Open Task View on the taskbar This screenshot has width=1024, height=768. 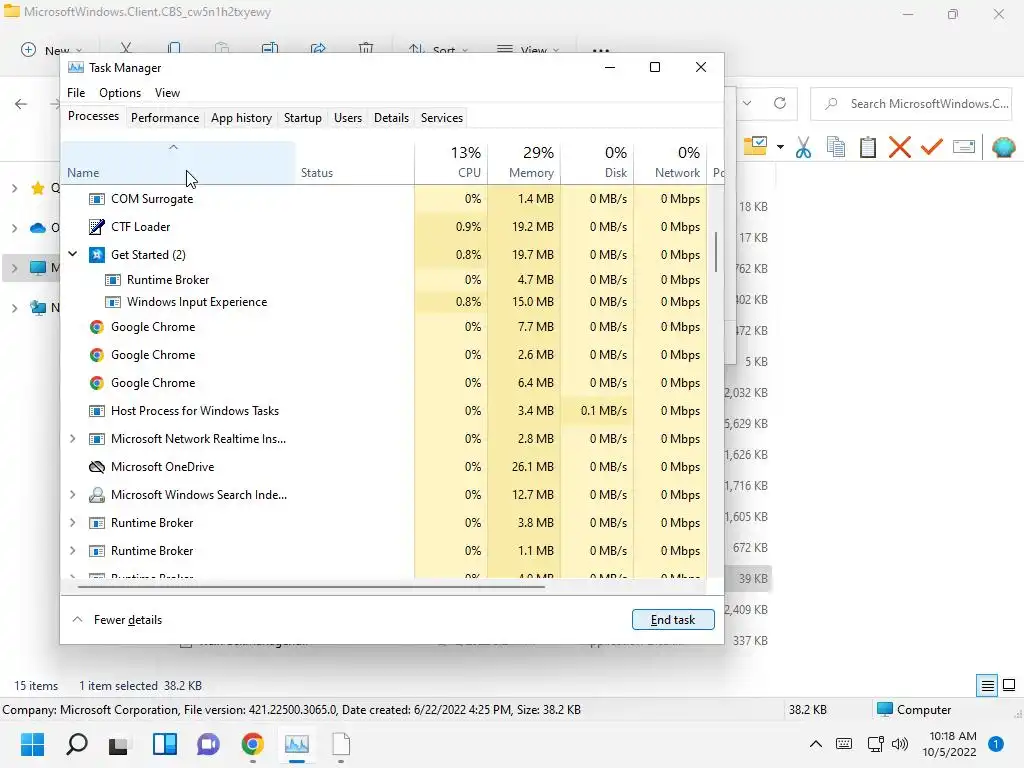click(118, 745)
